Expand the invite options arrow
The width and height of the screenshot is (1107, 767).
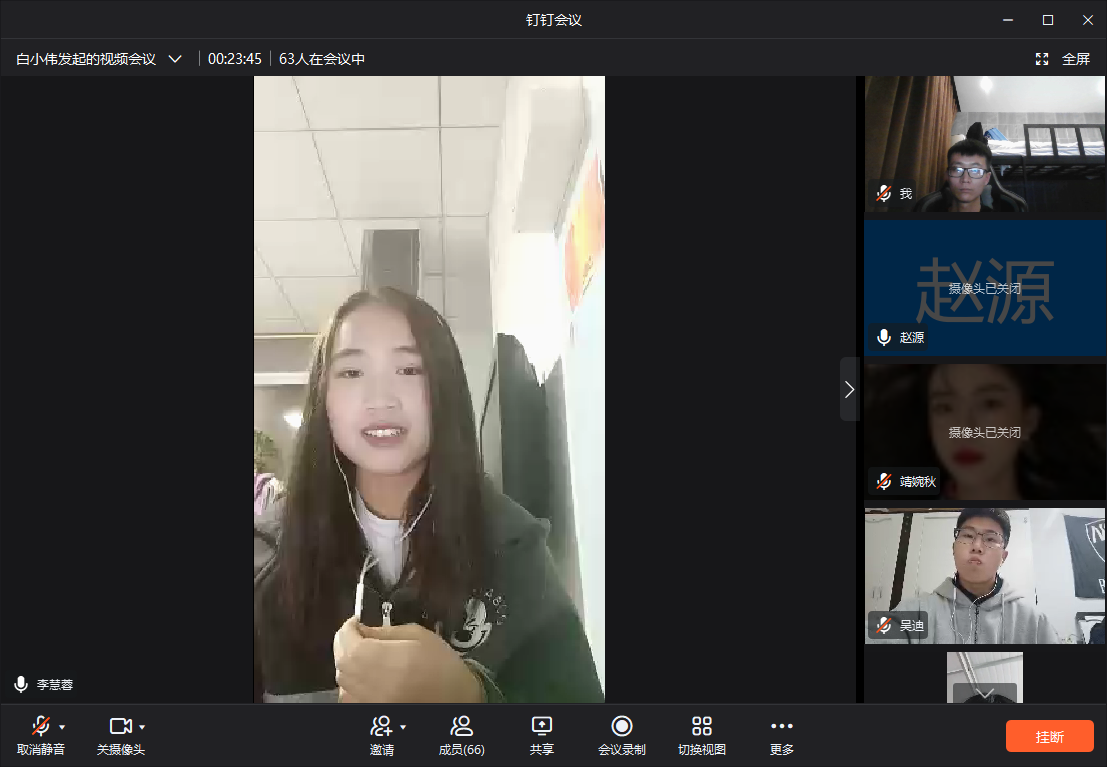(403, 726)
